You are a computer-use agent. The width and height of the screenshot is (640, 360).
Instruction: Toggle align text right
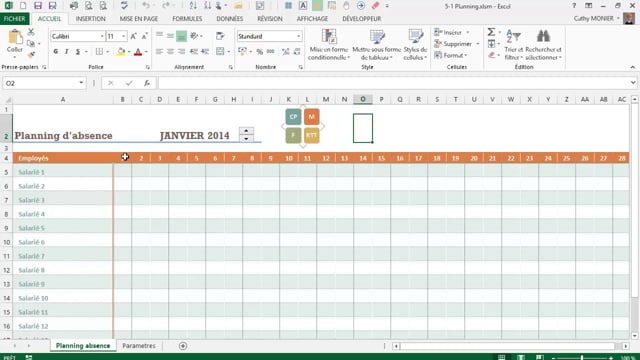click(x=181, y=51)
